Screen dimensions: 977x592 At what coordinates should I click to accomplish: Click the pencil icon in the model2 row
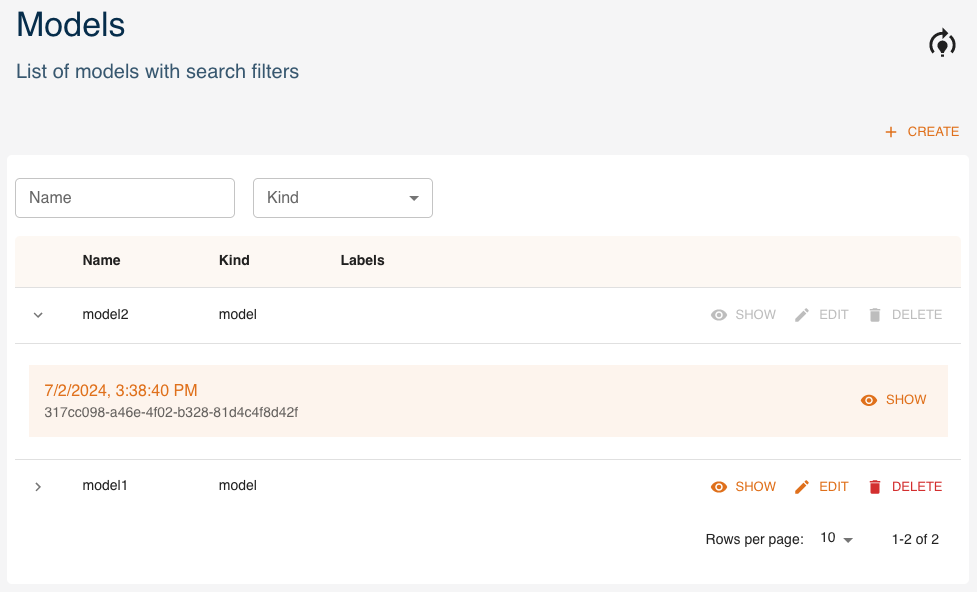pyautogui.click(x=802, y=315)
